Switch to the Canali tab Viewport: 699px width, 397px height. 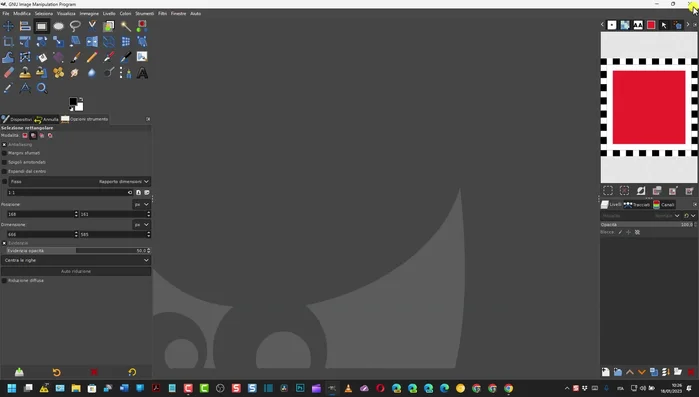[664, 205]
